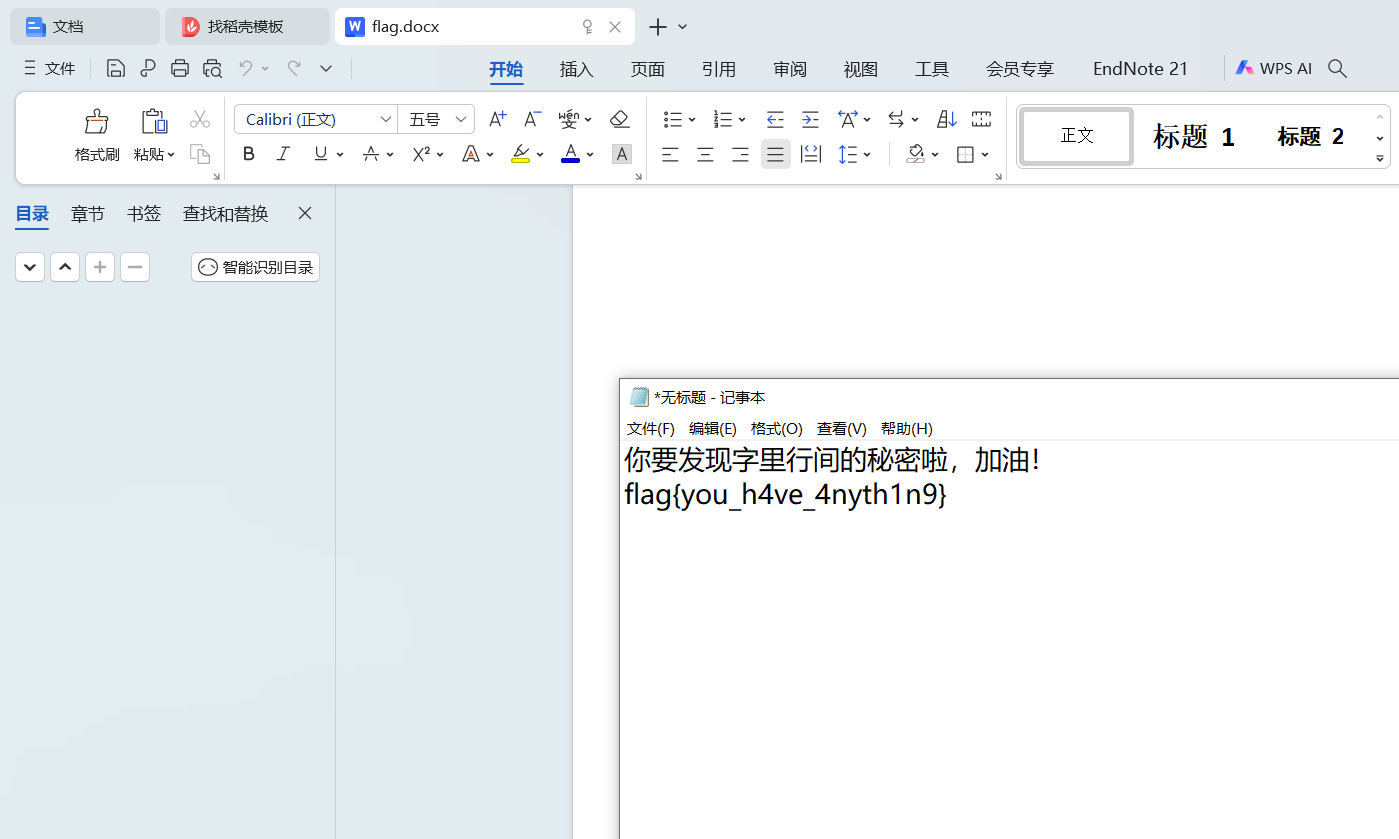
Task: Toggle justified text alignment
Action: pos(775,154)
